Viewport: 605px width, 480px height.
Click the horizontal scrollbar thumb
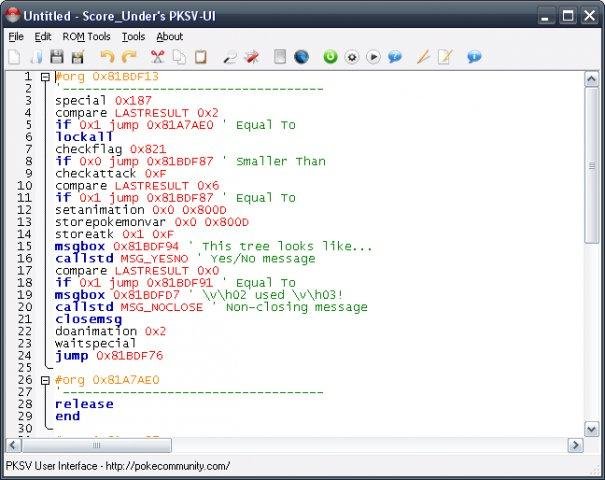pos(96,445)
